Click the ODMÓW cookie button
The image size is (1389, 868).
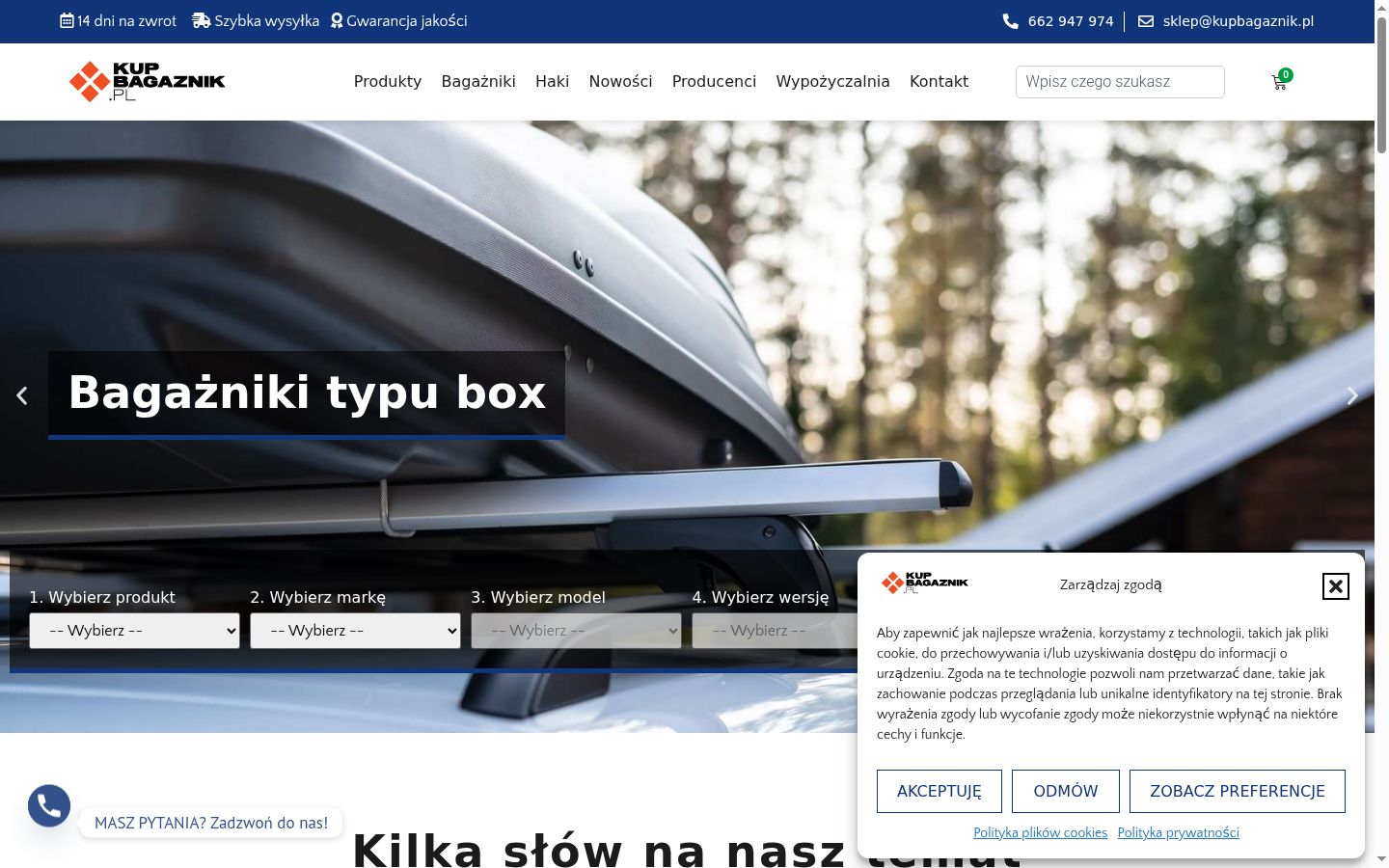(1066, 791)
